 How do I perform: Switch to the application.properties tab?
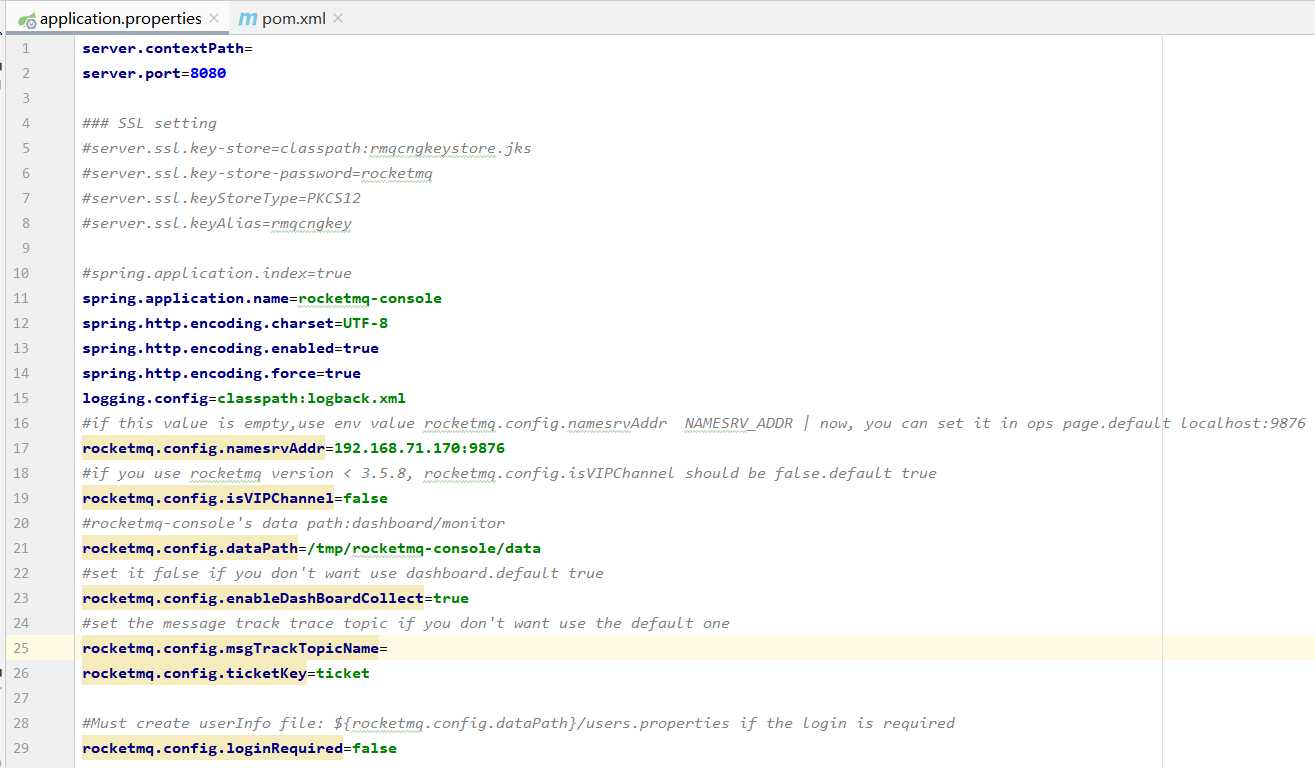point(120,18)
